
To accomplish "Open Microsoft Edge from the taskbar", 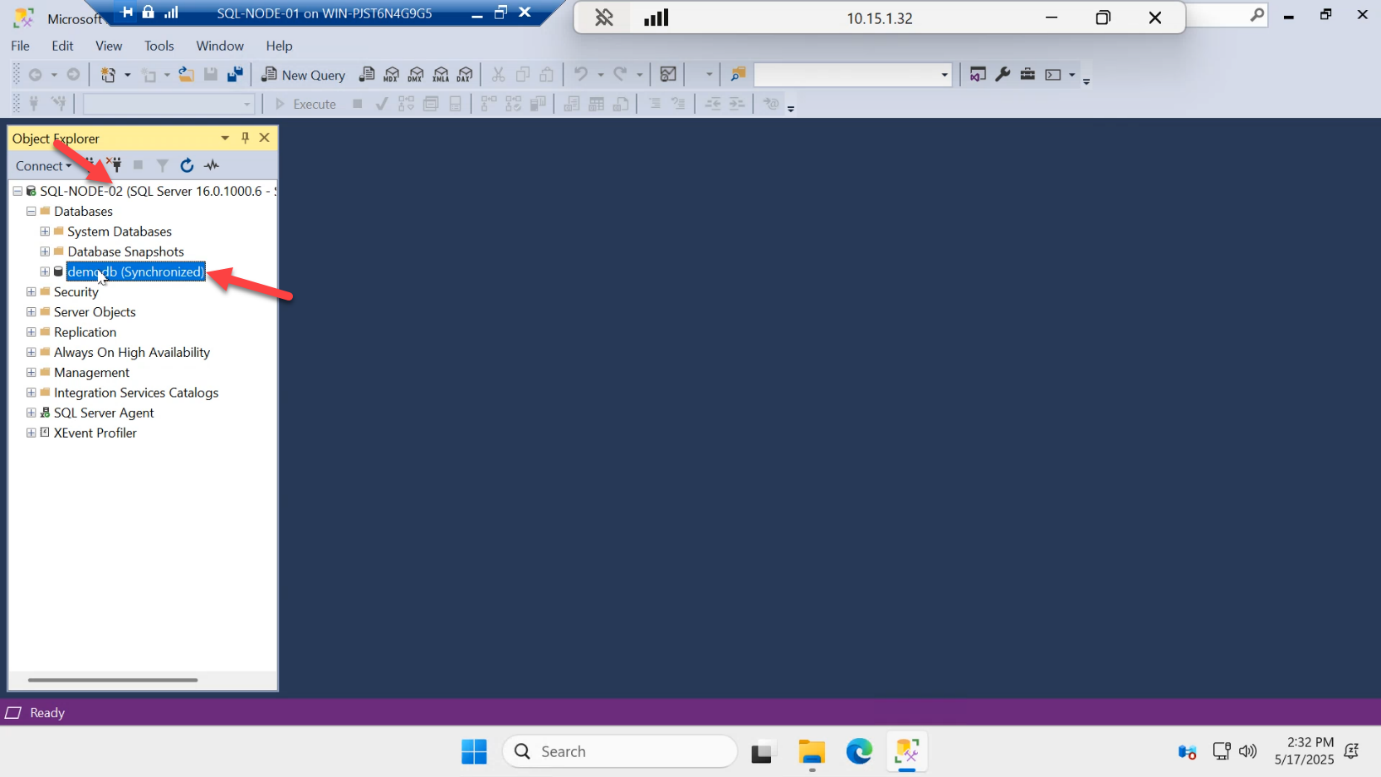I will [859, 751].
